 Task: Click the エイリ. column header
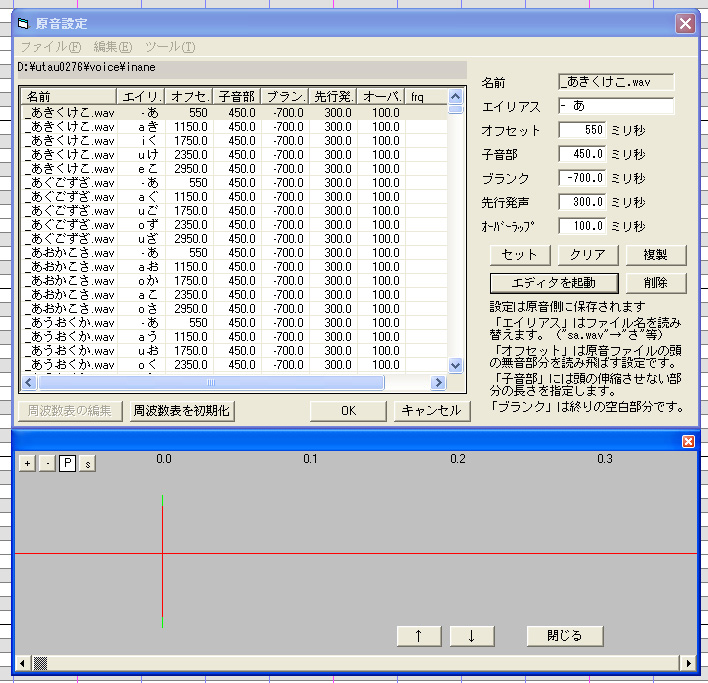click(141, 97)
